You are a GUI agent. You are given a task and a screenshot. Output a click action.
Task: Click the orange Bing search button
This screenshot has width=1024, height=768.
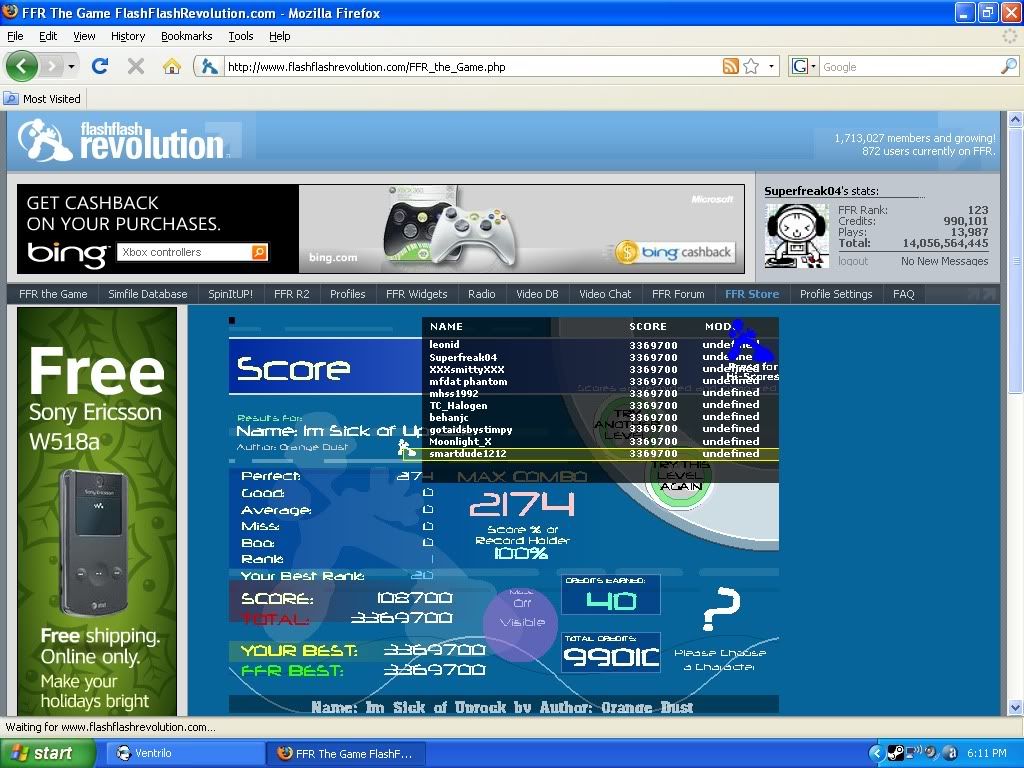pyautogui.click(x=259, y=252)
